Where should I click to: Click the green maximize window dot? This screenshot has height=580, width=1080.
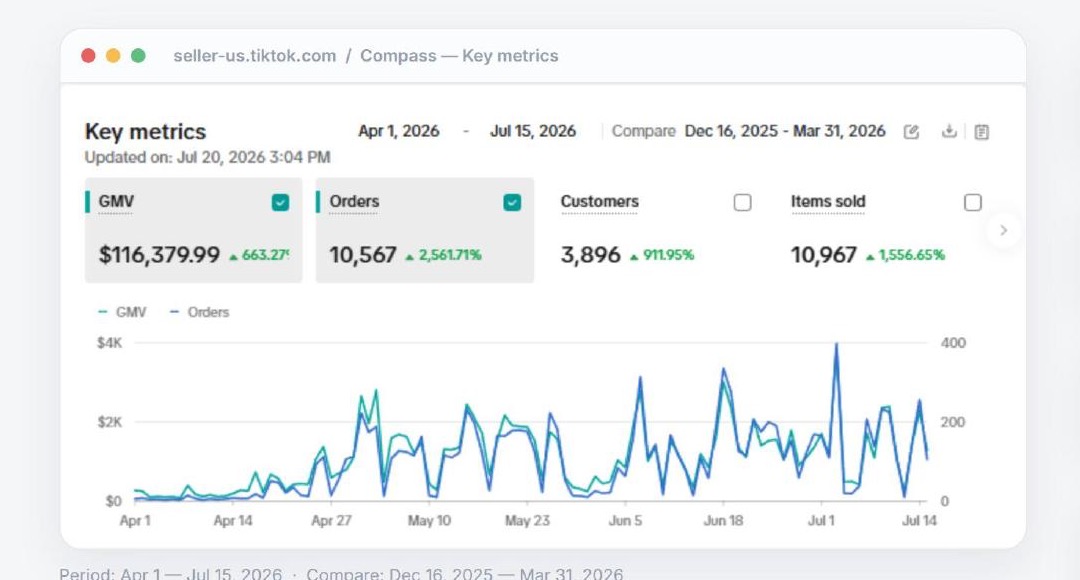tap(138, 56)
